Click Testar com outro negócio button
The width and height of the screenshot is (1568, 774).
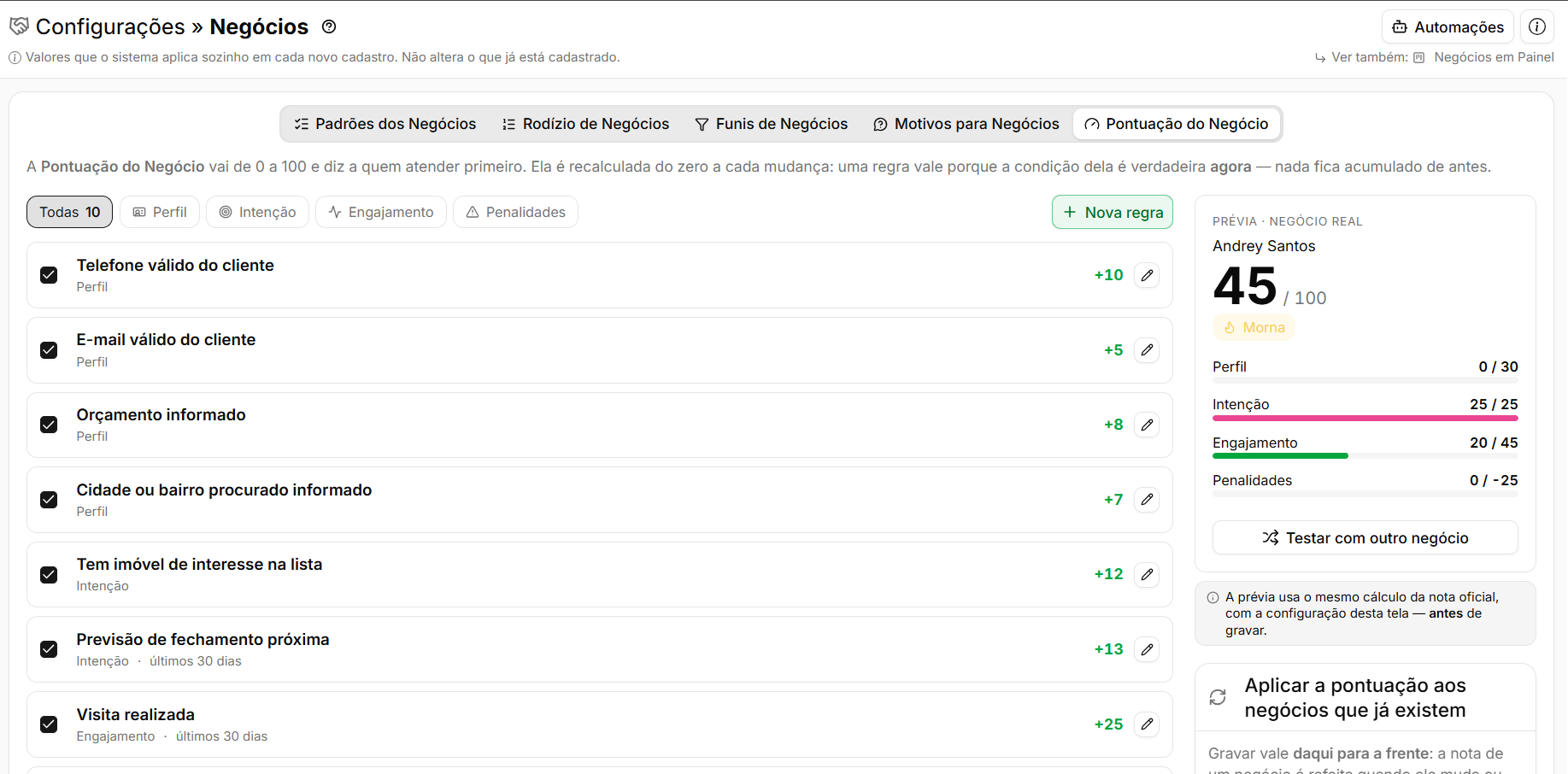point(1365,537)
